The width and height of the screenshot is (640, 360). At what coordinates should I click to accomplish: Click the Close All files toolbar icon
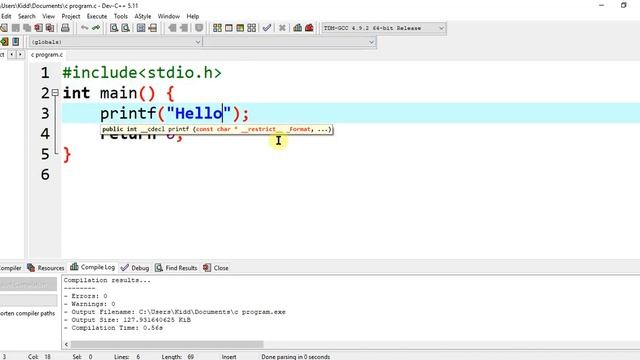click(x=50, y=28)
